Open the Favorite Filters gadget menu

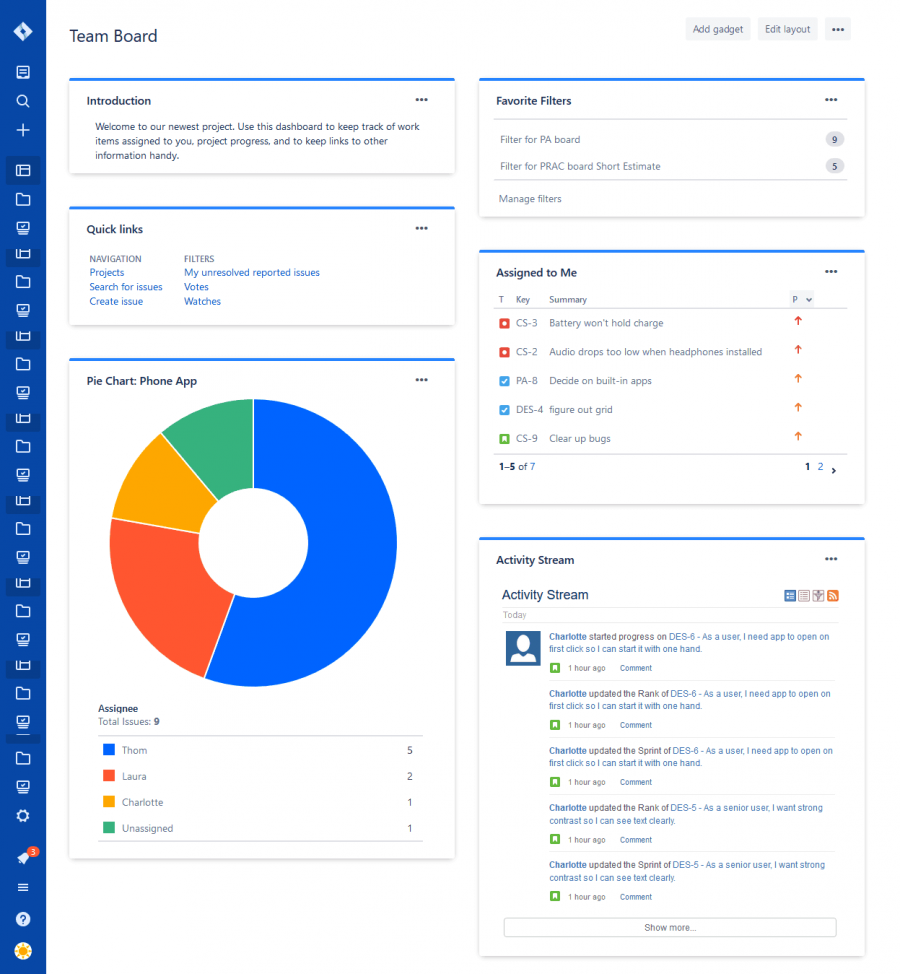coord(830,100)
